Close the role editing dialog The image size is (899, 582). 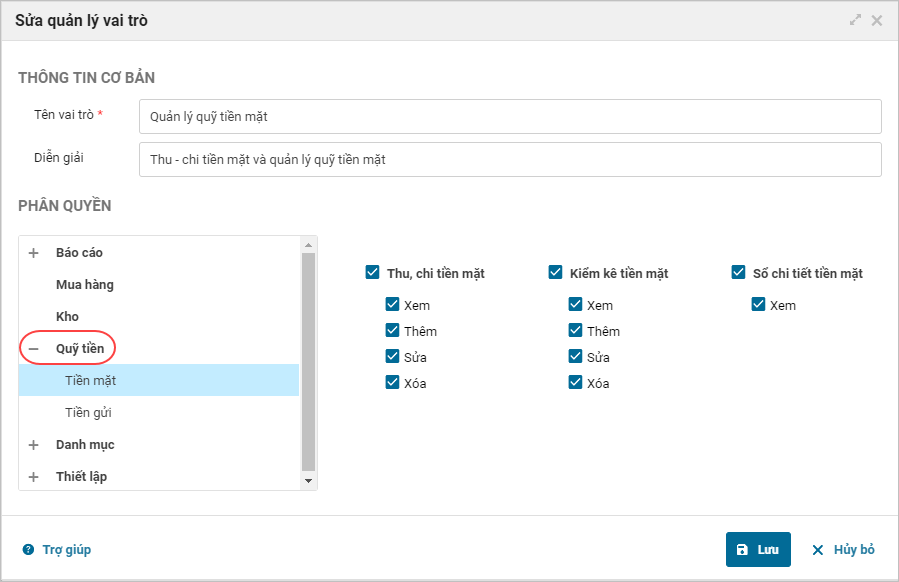[877, 20]
